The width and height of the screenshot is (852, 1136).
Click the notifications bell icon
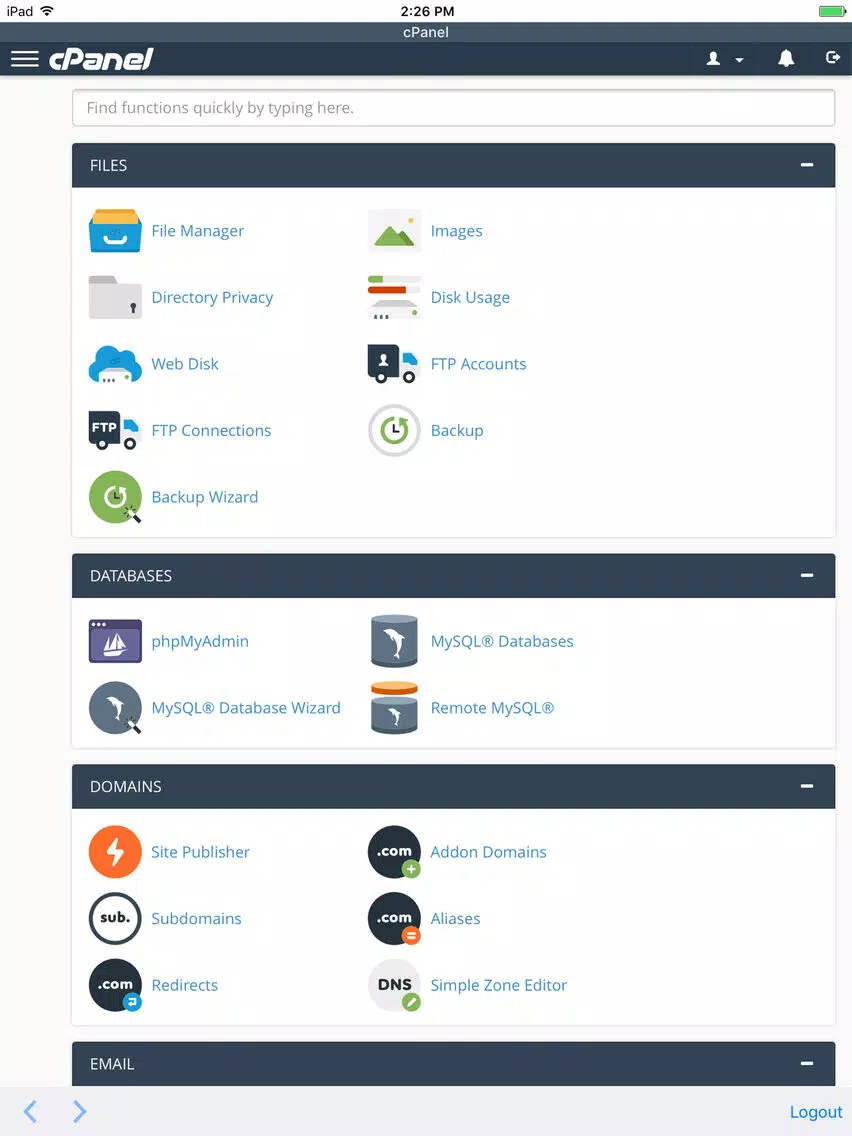tap(786, 59)
